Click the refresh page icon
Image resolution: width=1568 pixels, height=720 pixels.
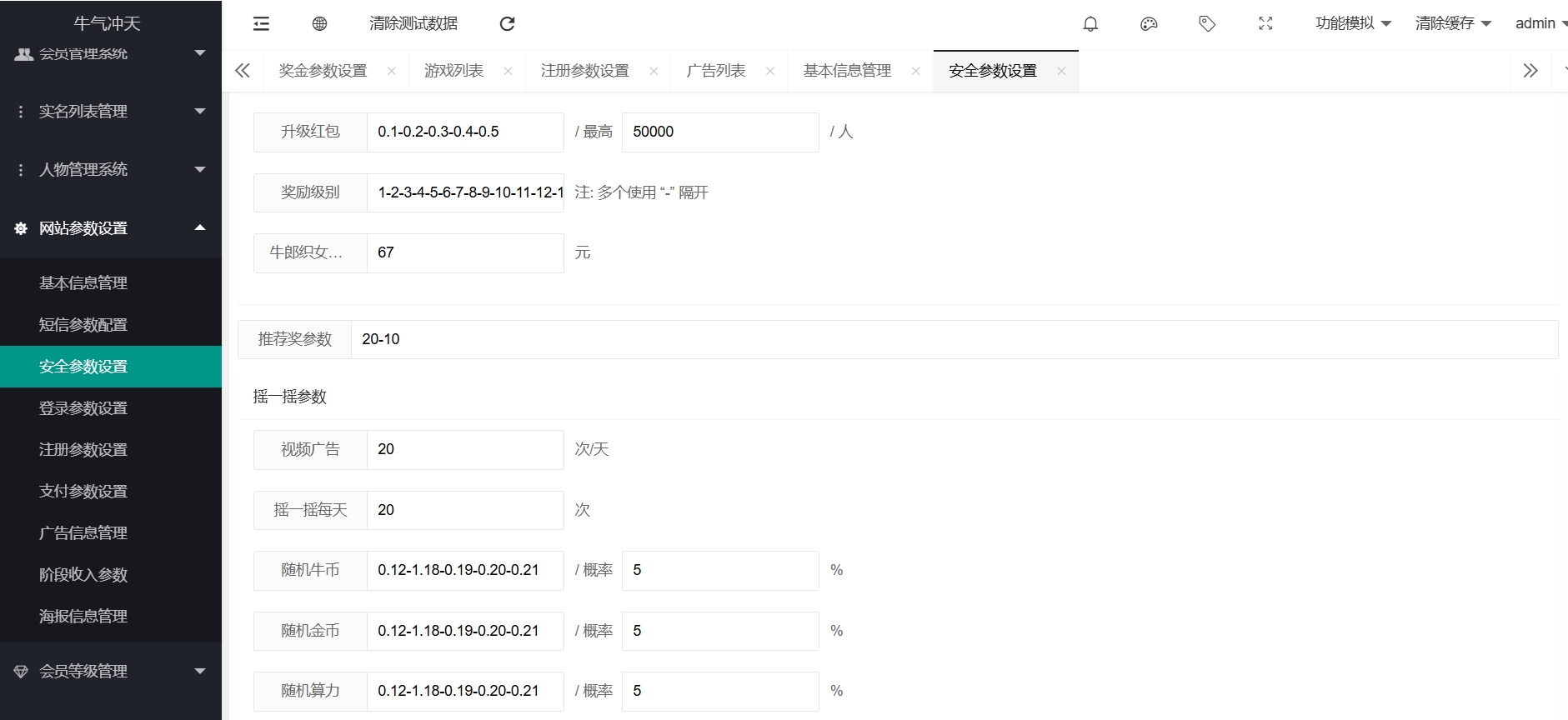[507, 24]
